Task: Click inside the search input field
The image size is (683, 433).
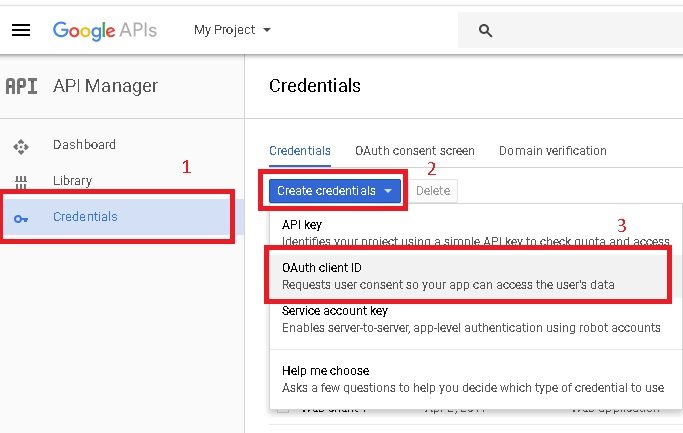Action: [580, 31]
